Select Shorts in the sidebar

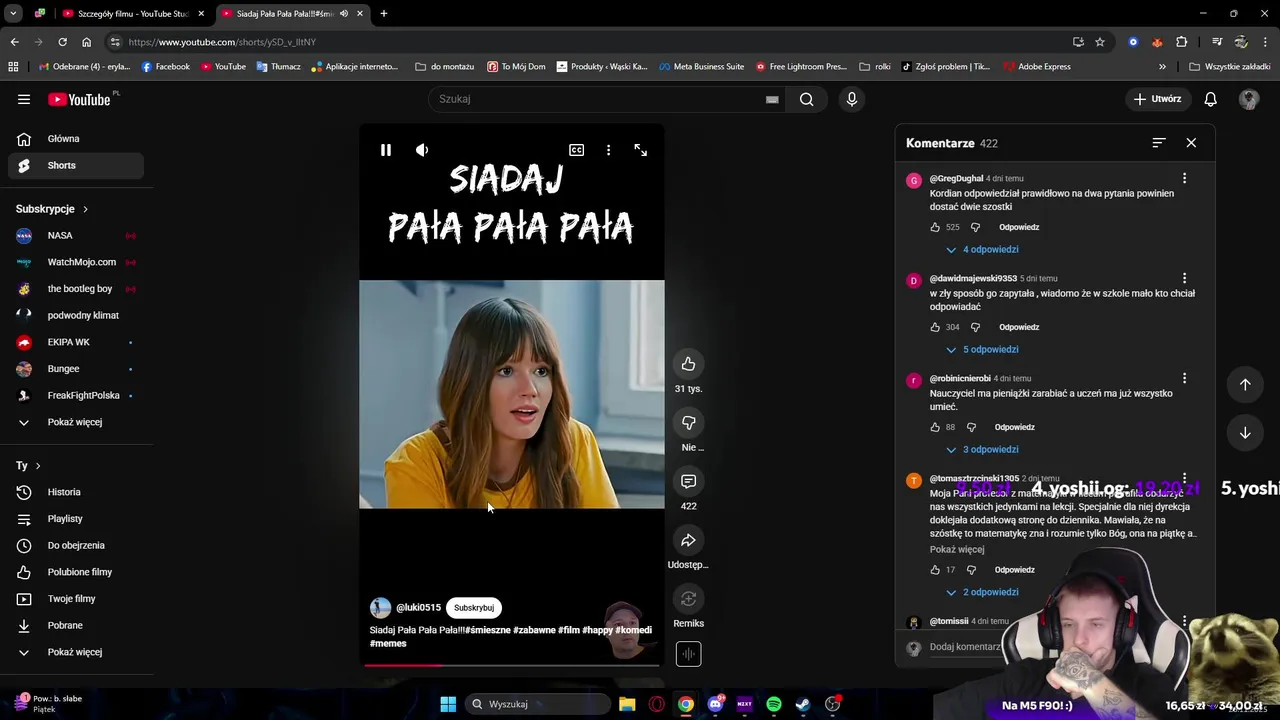point(76,165)
